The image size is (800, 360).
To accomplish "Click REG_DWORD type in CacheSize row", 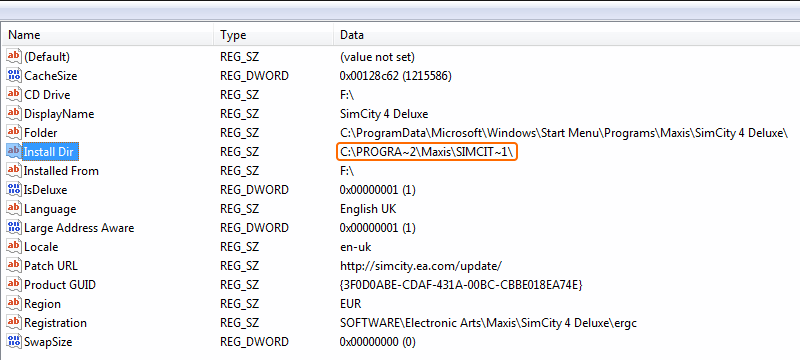I will pyautogui.click(x=254, y=76).
